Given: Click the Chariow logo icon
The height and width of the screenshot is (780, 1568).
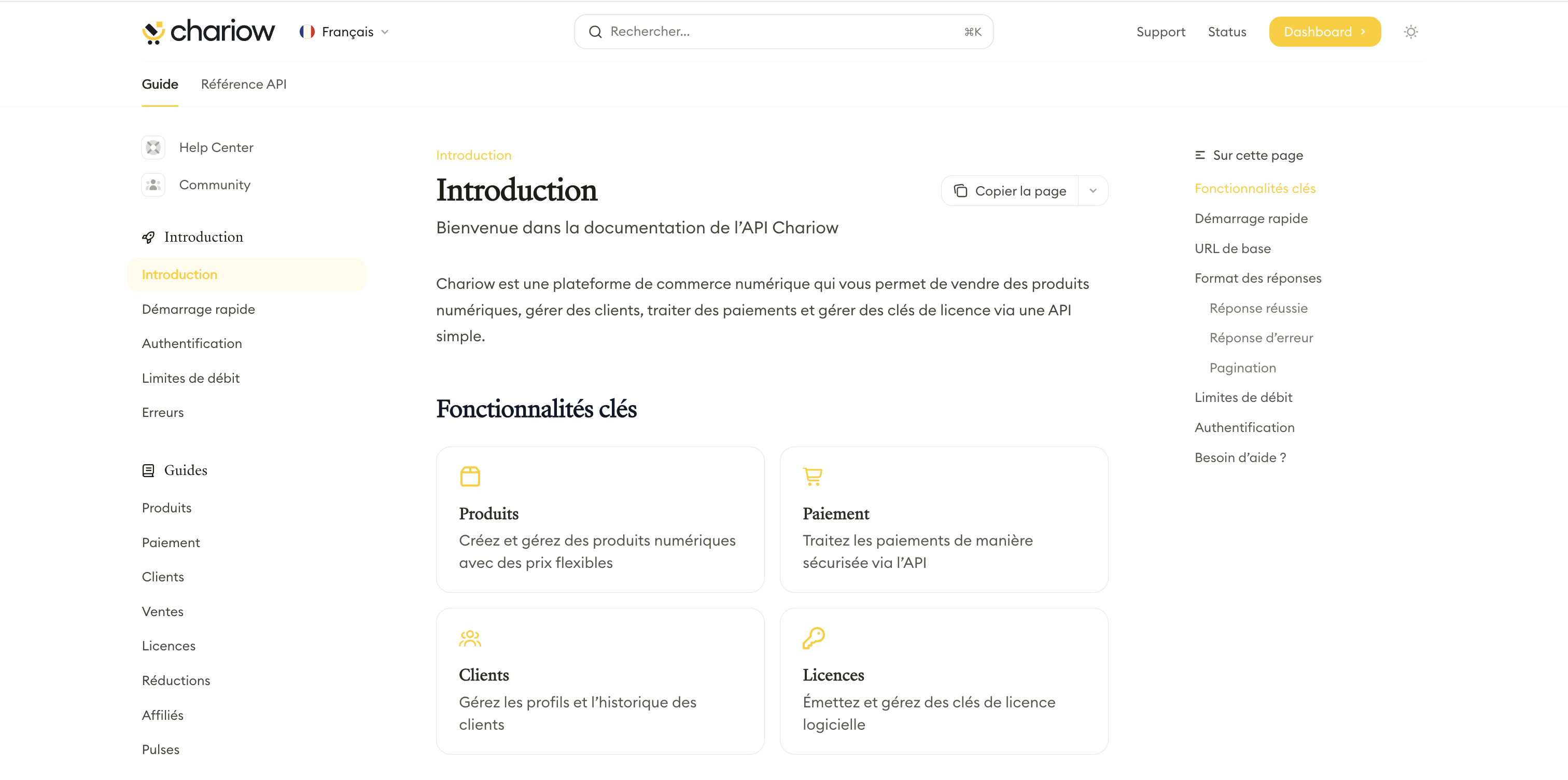Looking at the screenshot, I should tap(153, 32).
